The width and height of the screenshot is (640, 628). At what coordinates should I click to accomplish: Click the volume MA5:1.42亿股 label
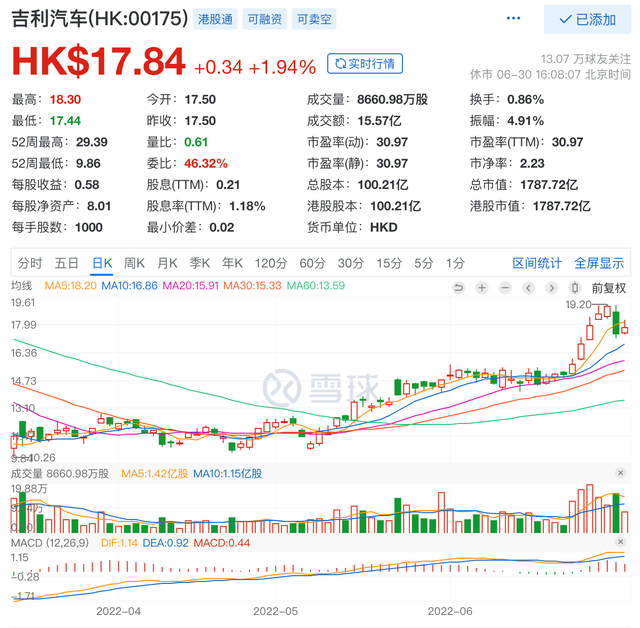155,474
